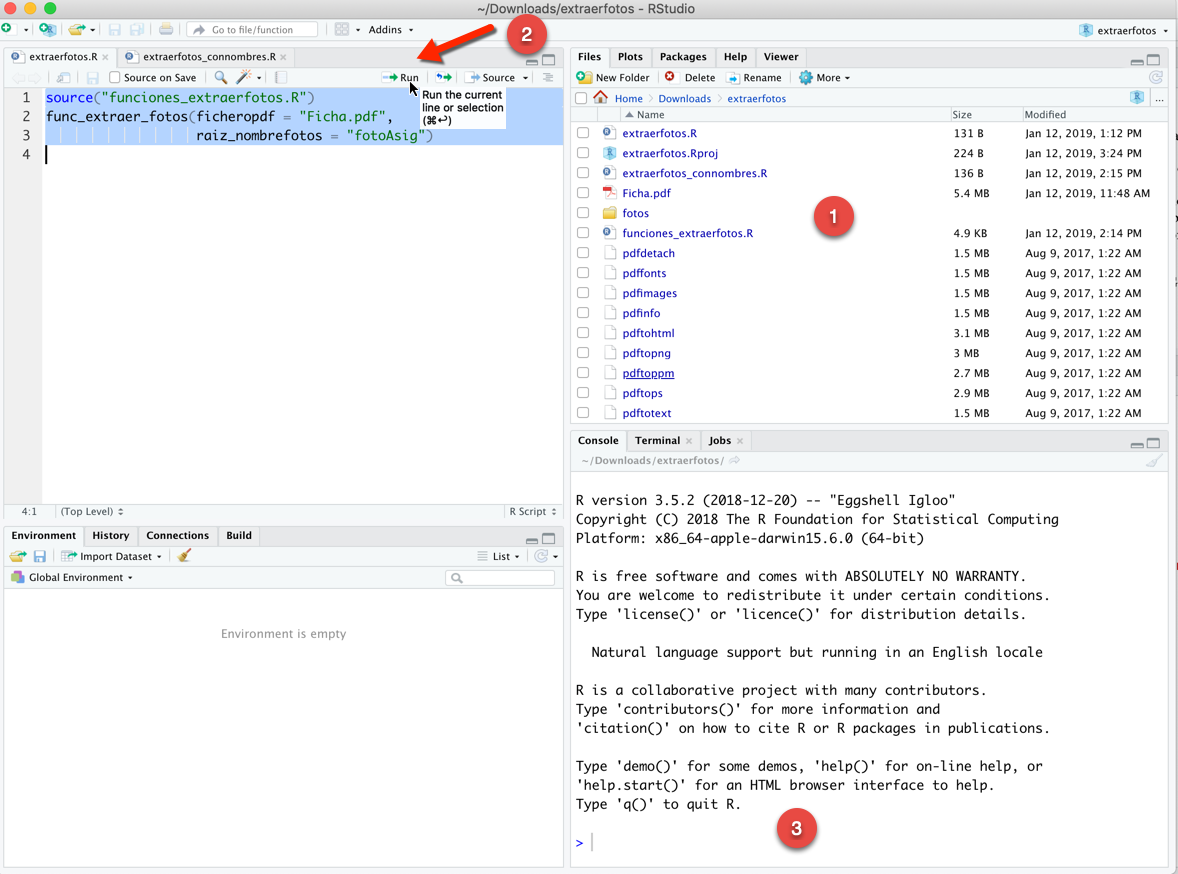Screen dimensions: 1178x874
Task: Open the extraerfotos_connombres.R file link
Action: pos(694,173)
